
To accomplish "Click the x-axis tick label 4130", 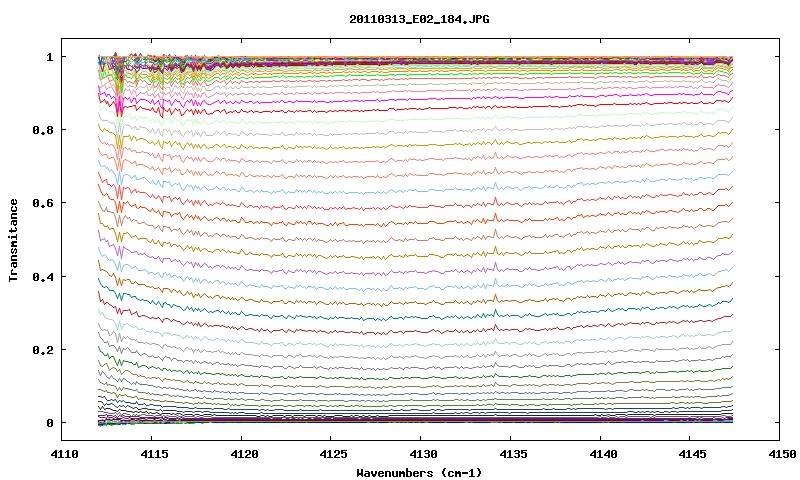I will pos(423,454).
